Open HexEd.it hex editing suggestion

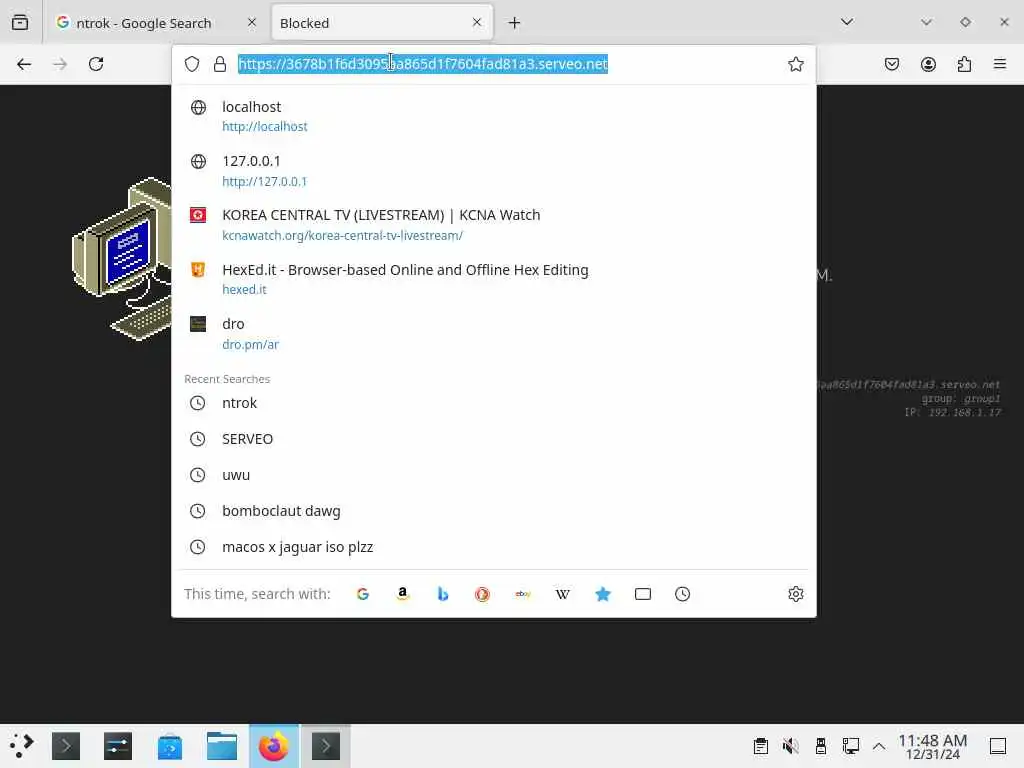tap(494, 279)
